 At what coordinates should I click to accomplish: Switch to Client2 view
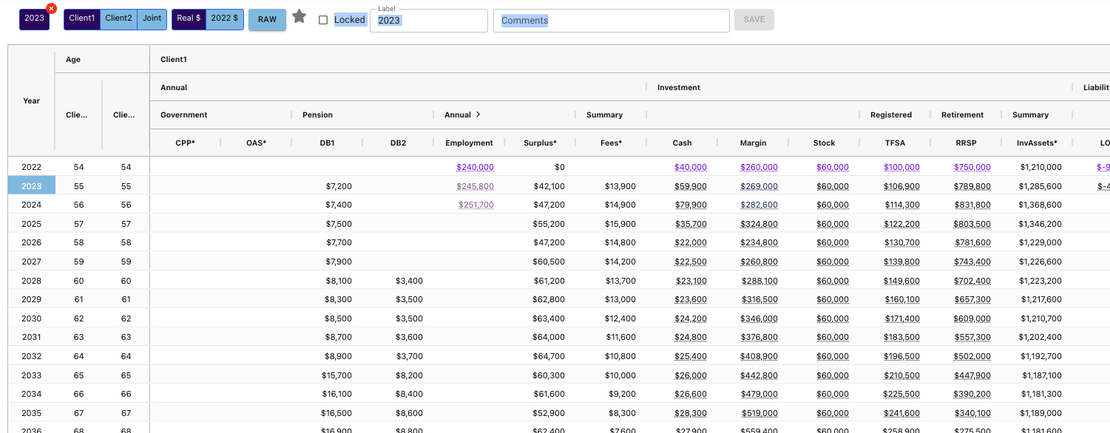pyautogui.click(x=118, y=19)
